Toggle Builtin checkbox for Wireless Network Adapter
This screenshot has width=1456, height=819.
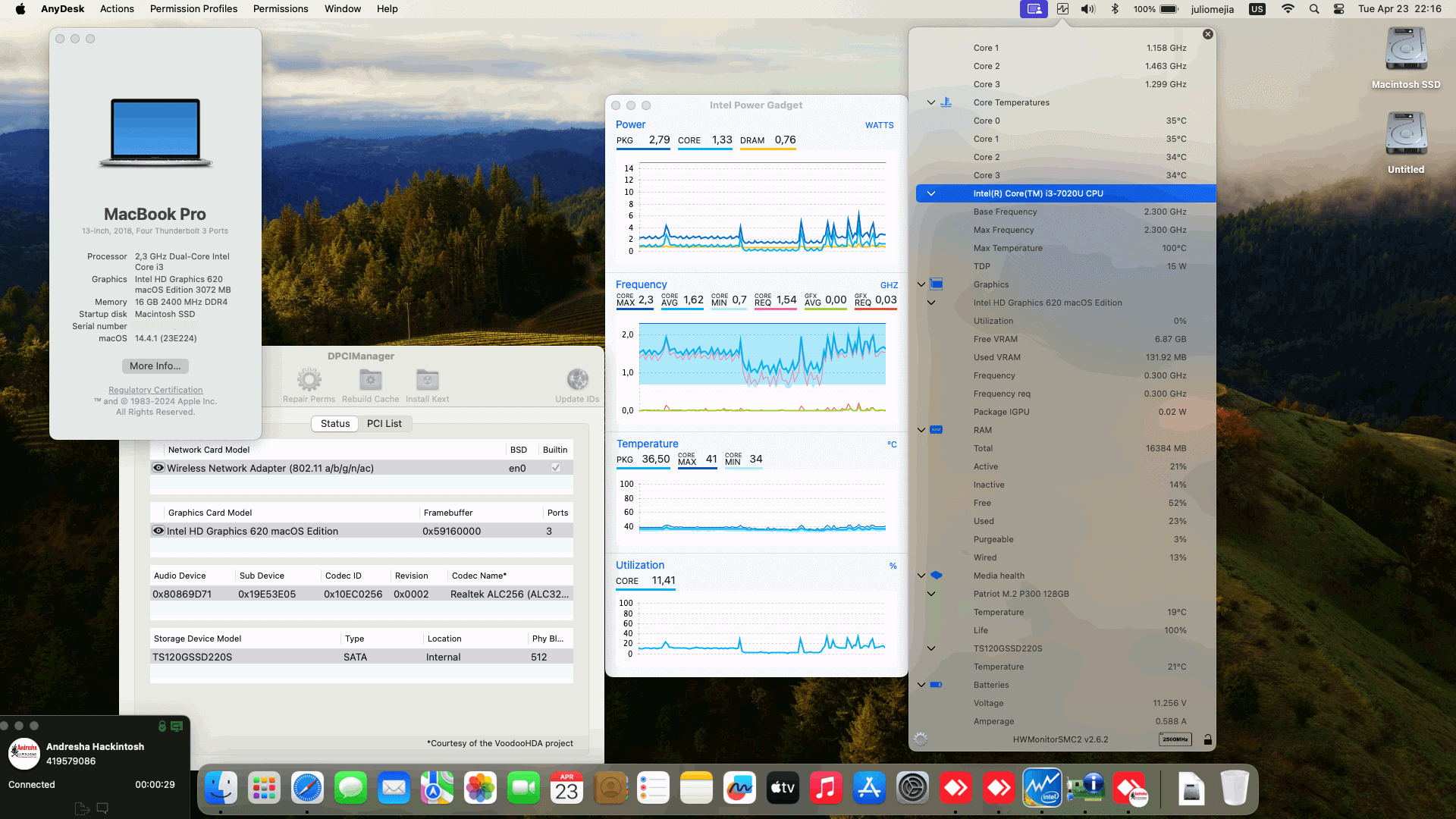(x=556, y=468)
